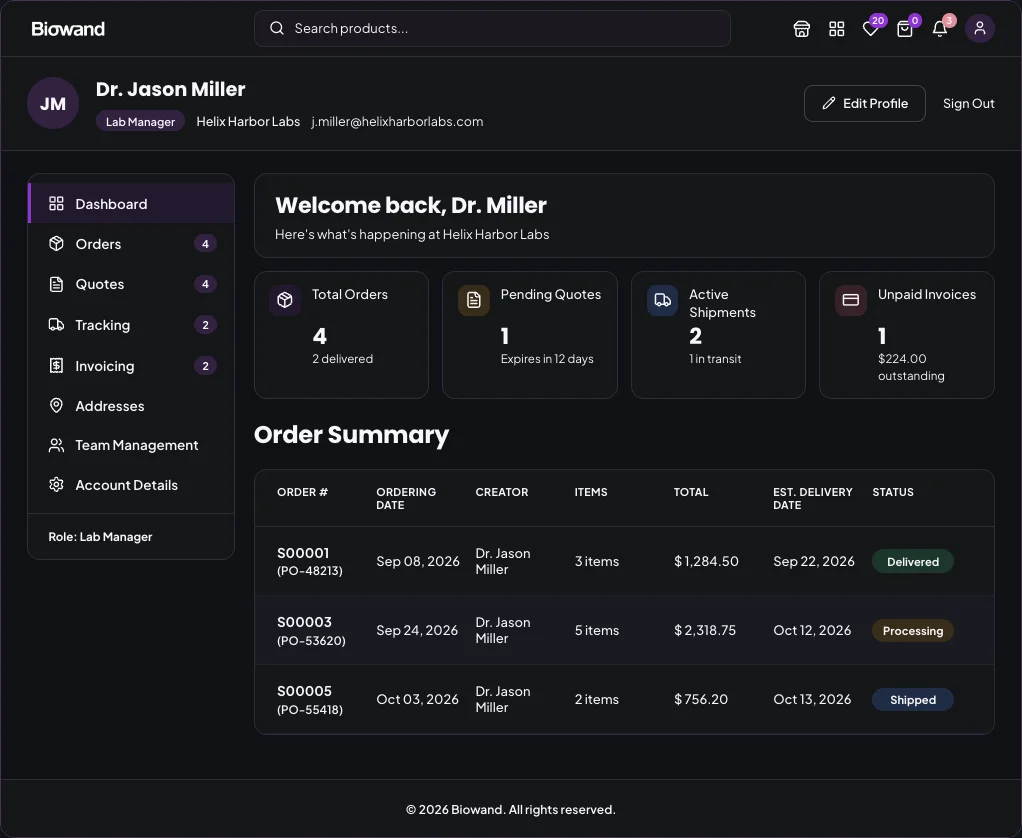
Task: Open order S00001 row
Action: point(624,561)
